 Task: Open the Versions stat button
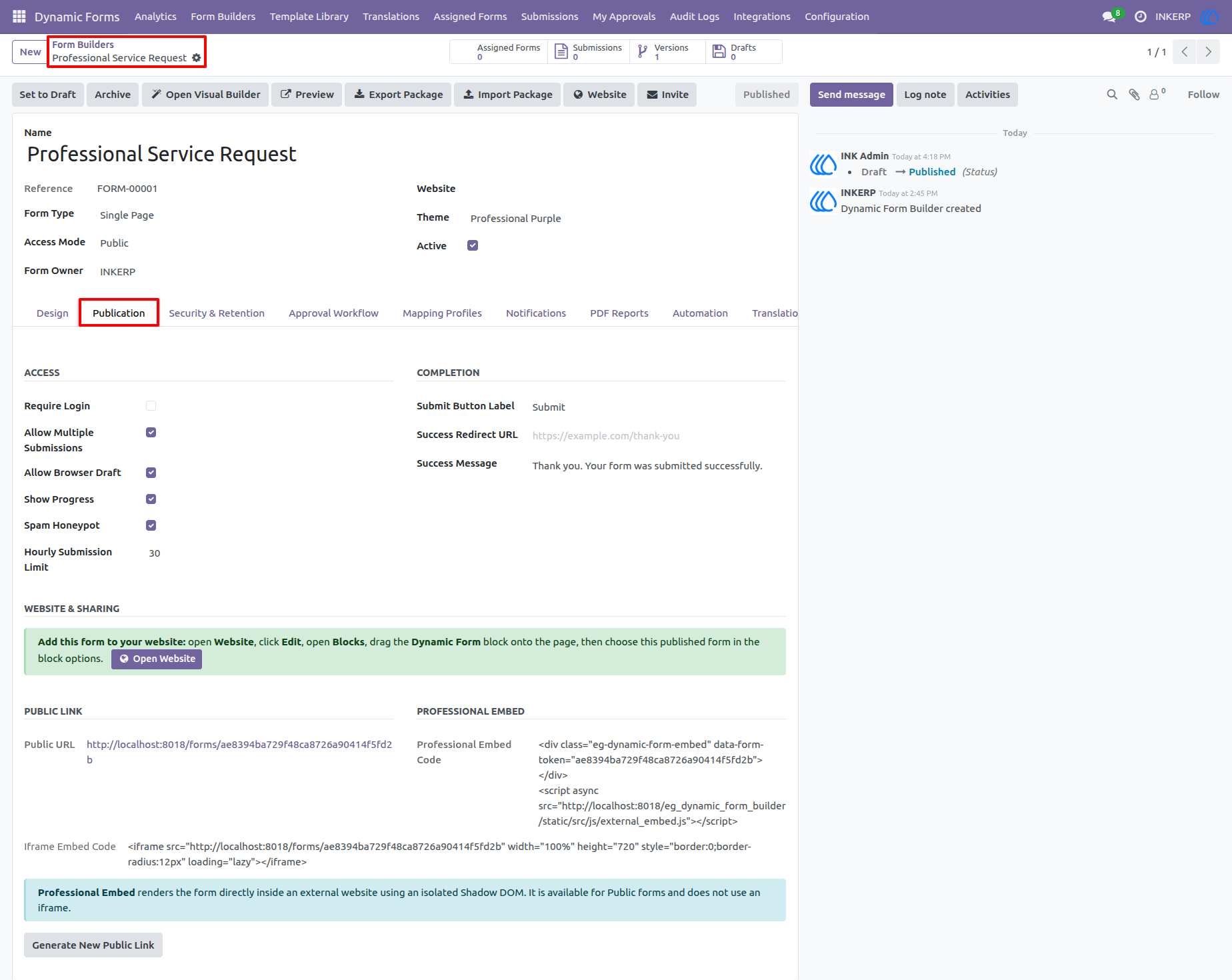click(667, 52)
